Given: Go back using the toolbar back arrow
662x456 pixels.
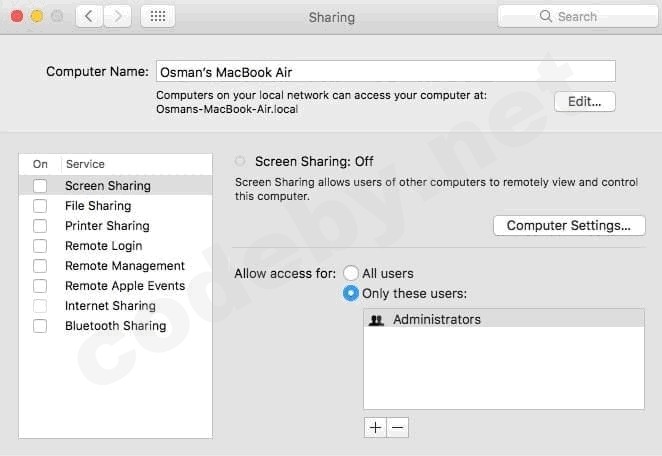Looking at the screenshot, I should click(89, 16).
